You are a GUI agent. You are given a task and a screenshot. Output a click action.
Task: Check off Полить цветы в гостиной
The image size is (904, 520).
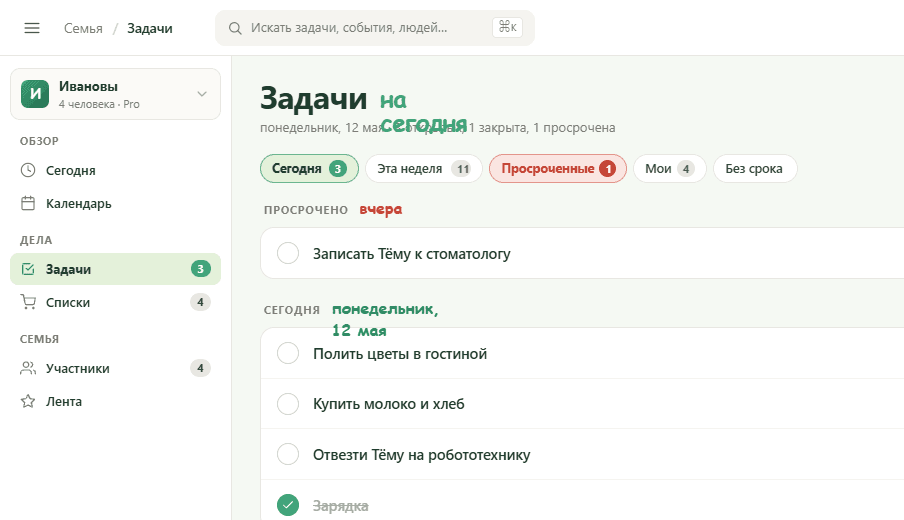288,353
